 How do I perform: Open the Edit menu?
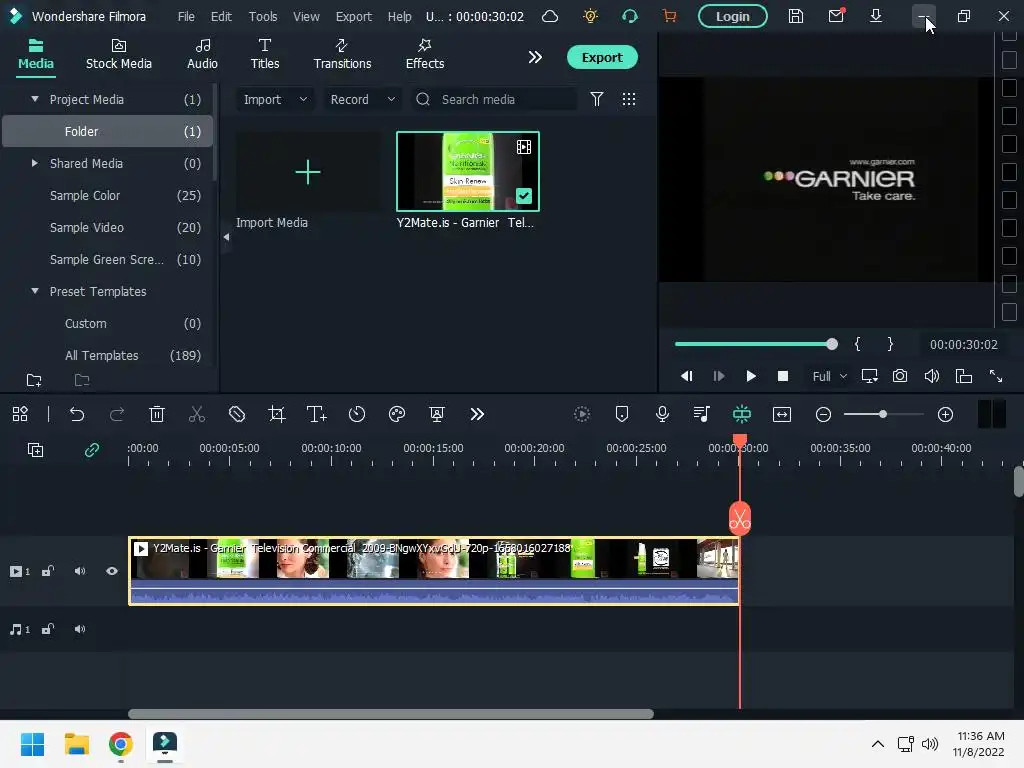(x=221, y=16)
